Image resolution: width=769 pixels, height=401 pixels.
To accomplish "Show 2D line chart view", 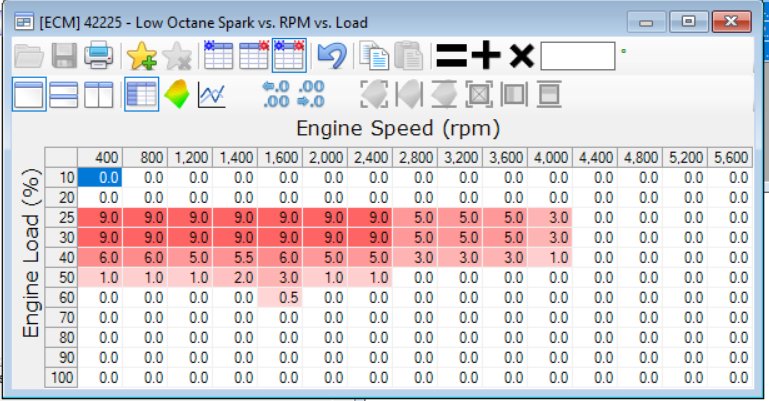I will click(212, 95).
